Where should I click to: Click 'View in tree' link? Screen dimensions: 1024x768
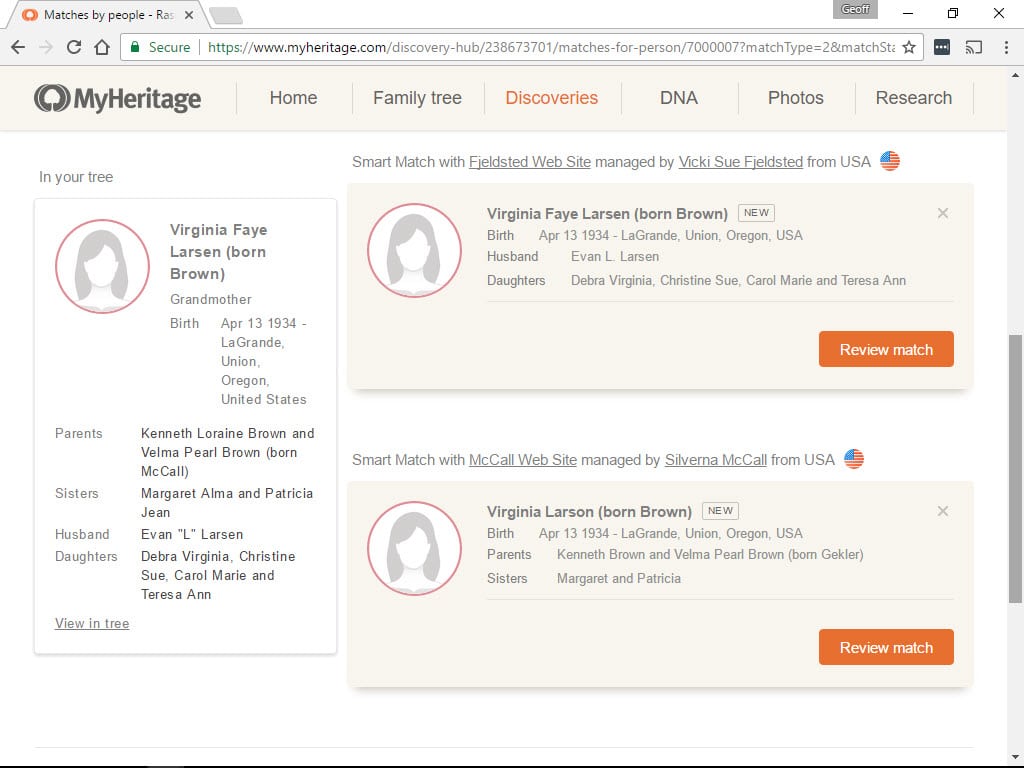coord(92,623)
